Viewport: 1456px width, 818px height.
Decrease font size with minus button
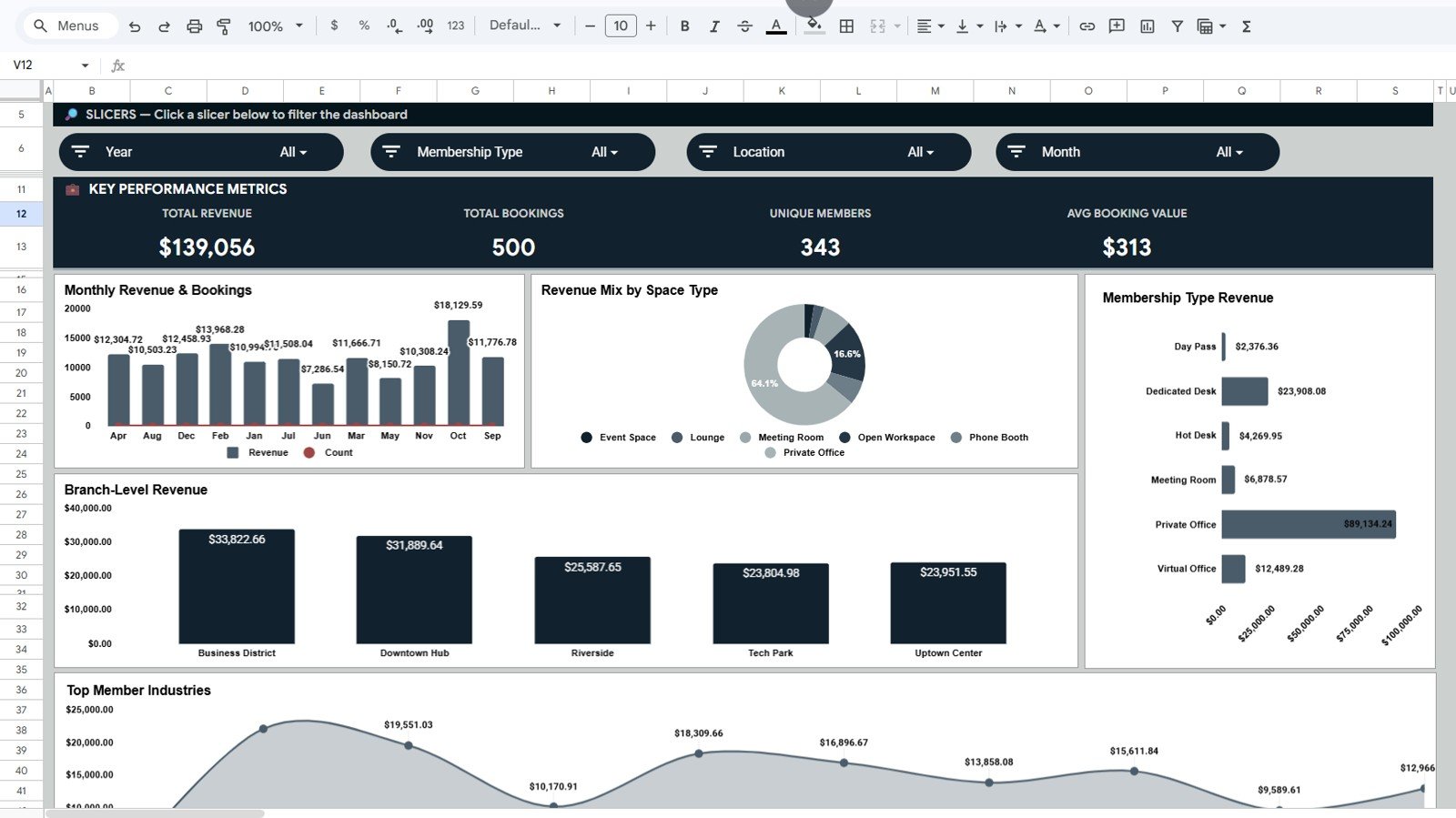590,25
